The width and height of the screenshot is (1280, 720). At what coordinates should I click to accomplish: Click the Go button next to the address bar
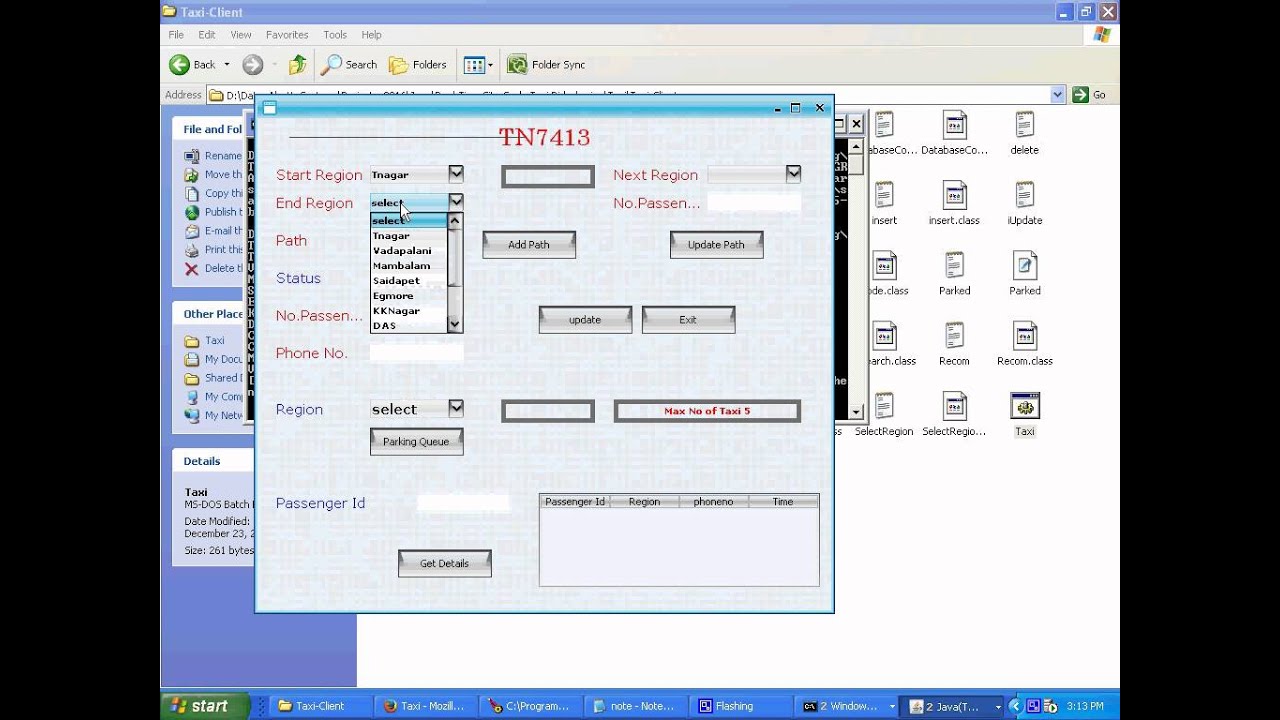coord(1089,95)
